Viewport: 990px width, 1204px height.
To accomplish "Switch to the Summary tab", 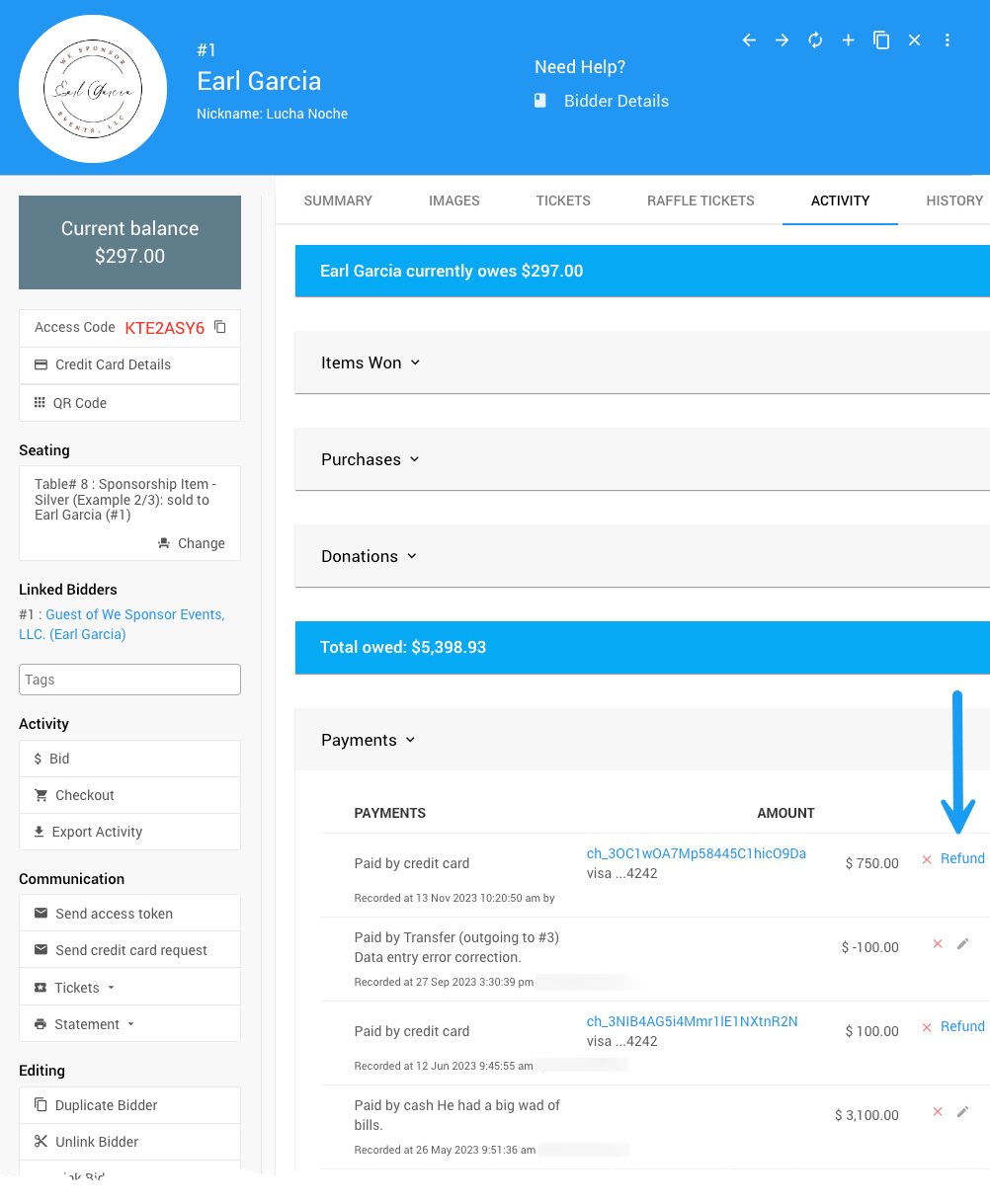I will pos(338,201).
